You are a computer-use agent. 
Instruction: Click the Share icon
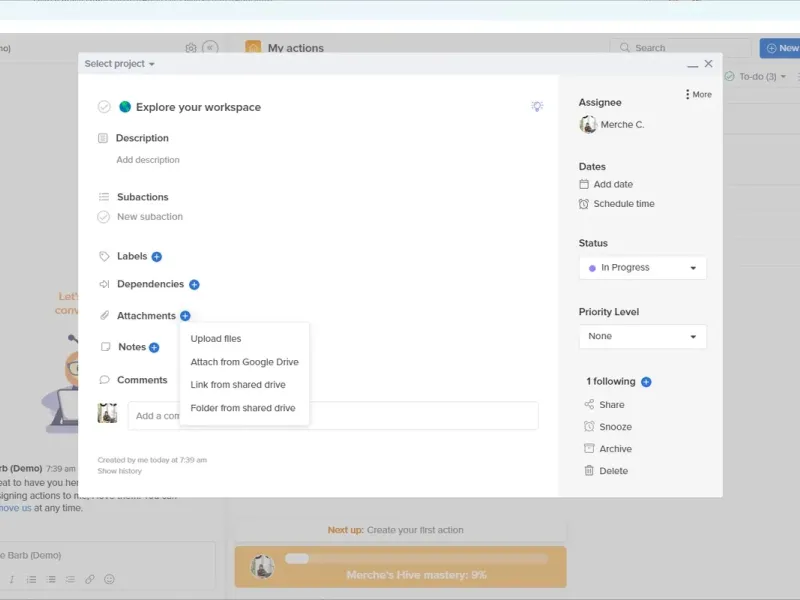589,405
